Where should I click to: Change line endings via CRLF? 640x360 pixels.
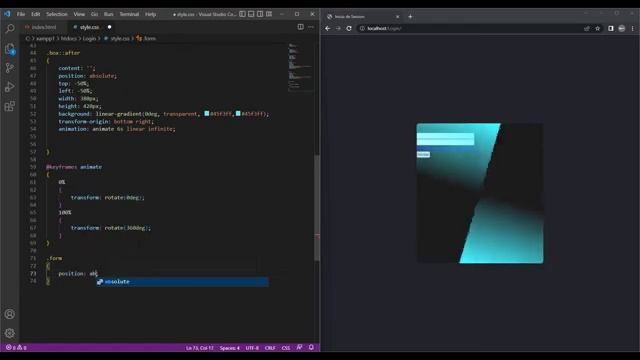(270, 348)
